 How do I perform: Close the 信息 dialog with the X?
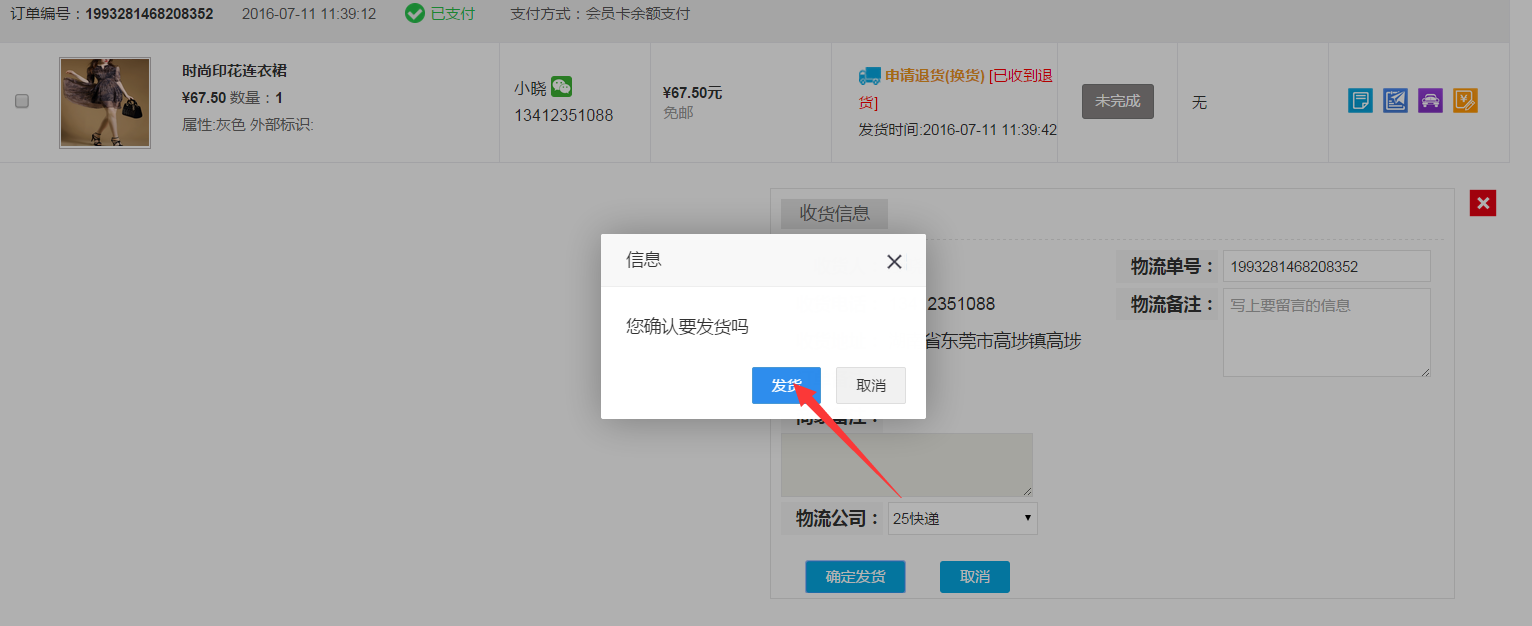[x=894, y=261]
